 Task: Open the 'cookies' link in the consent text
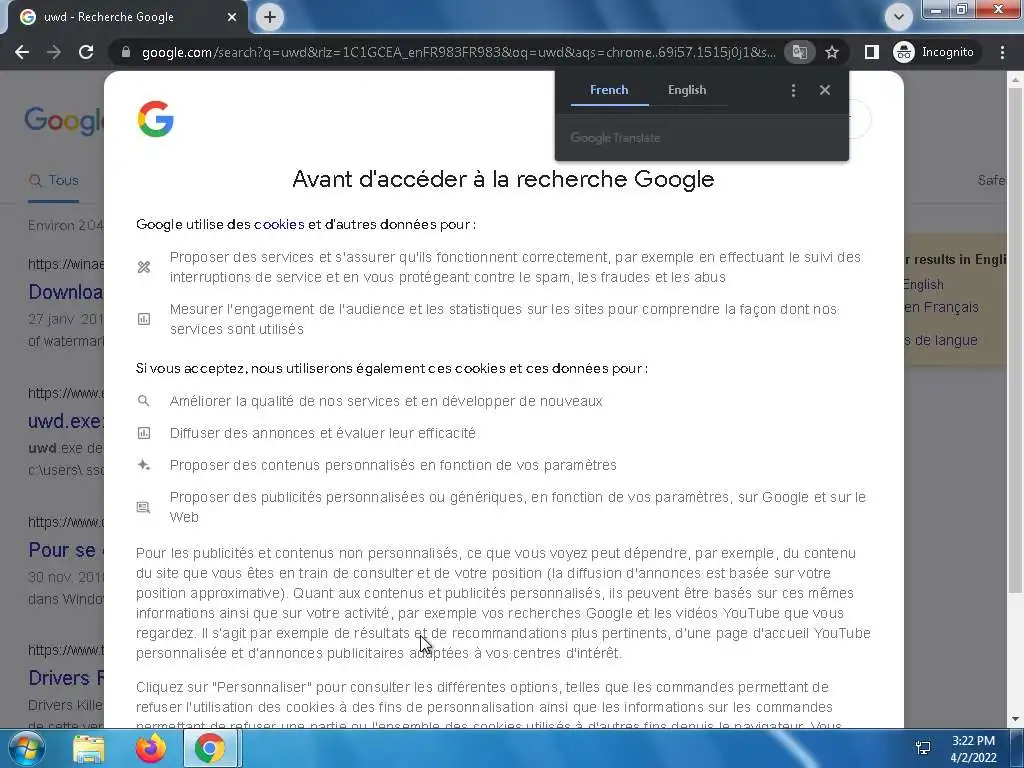pos(279,225)
